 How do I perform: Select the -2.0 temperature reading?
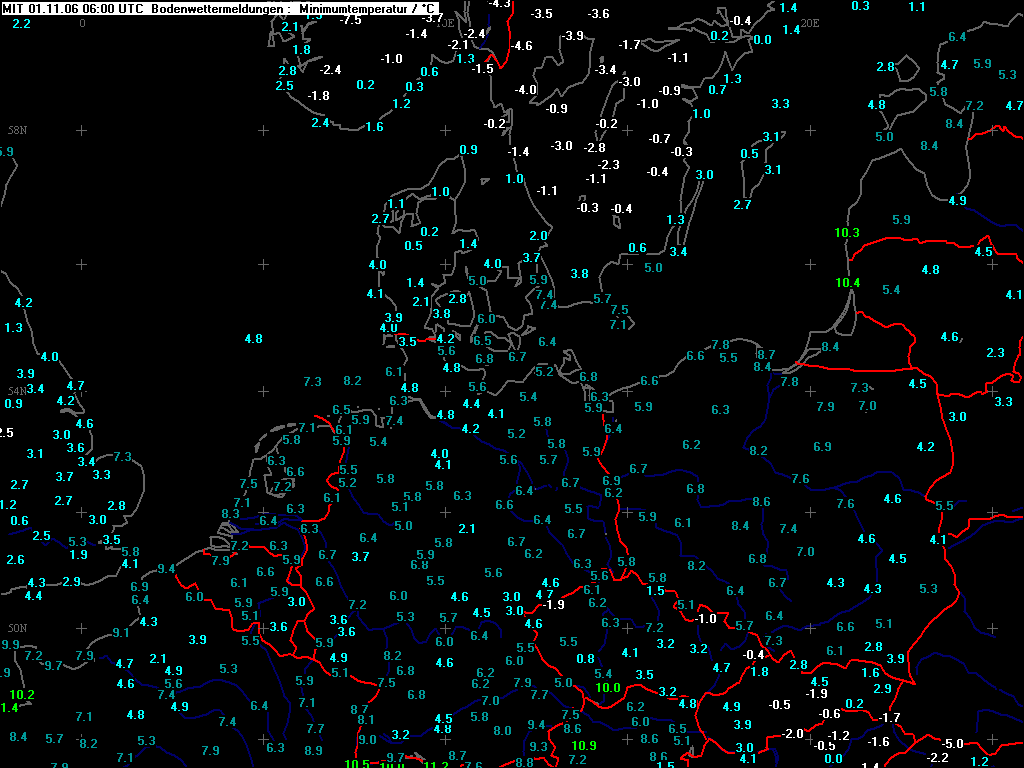pyautogui.click(x=792, y=733)
